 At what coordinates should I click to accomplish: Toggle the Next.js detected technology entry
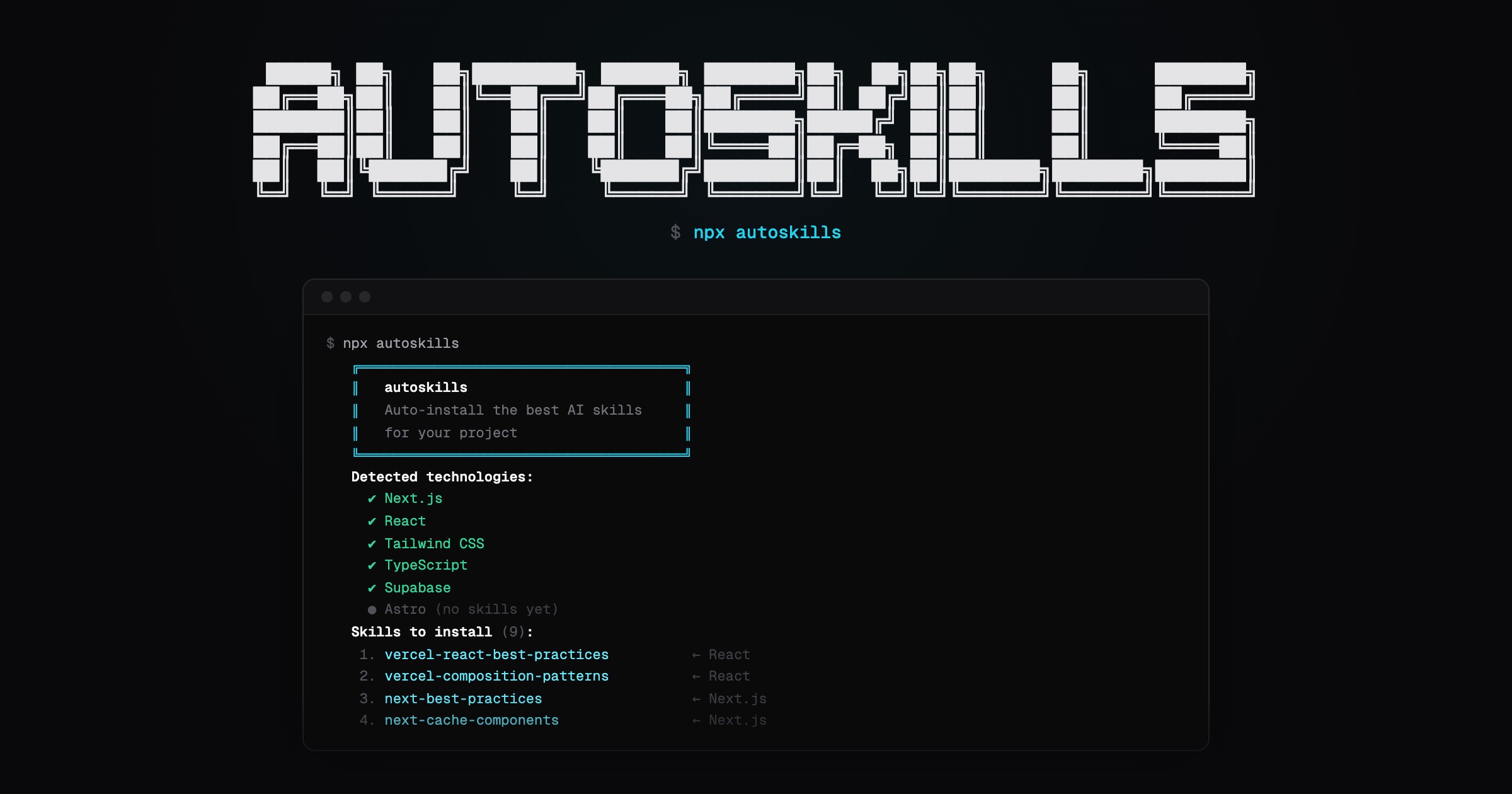(x=413, y=498)
